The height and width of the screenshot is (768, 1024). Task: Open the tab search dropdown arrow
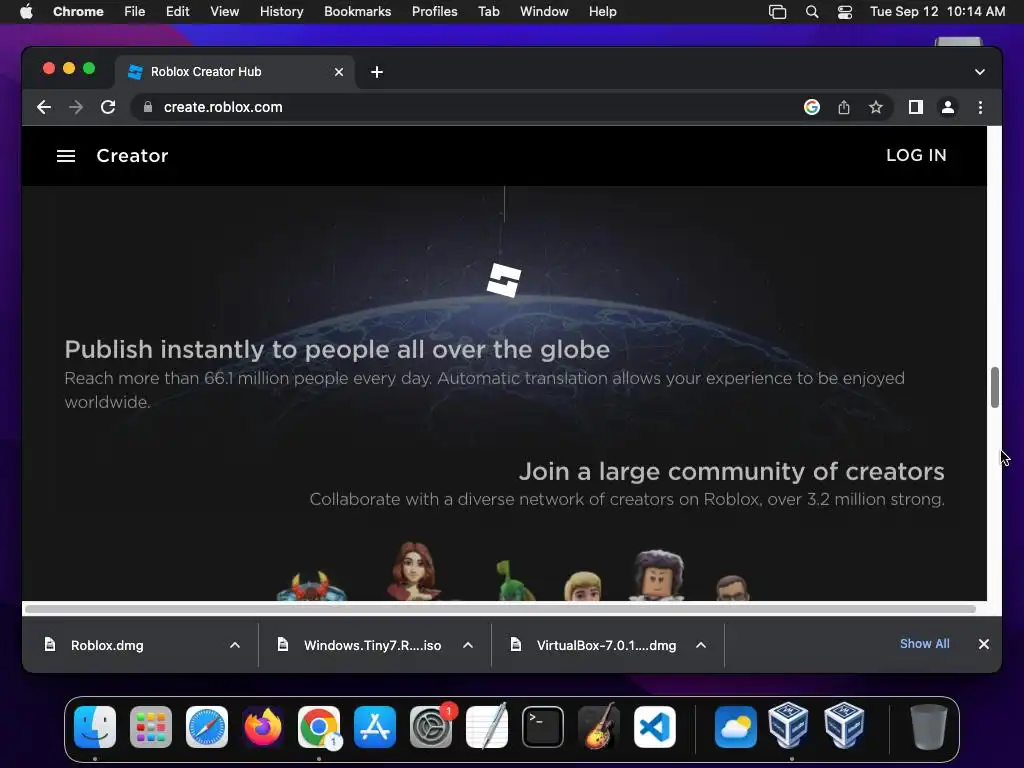[x=980, y=72]
